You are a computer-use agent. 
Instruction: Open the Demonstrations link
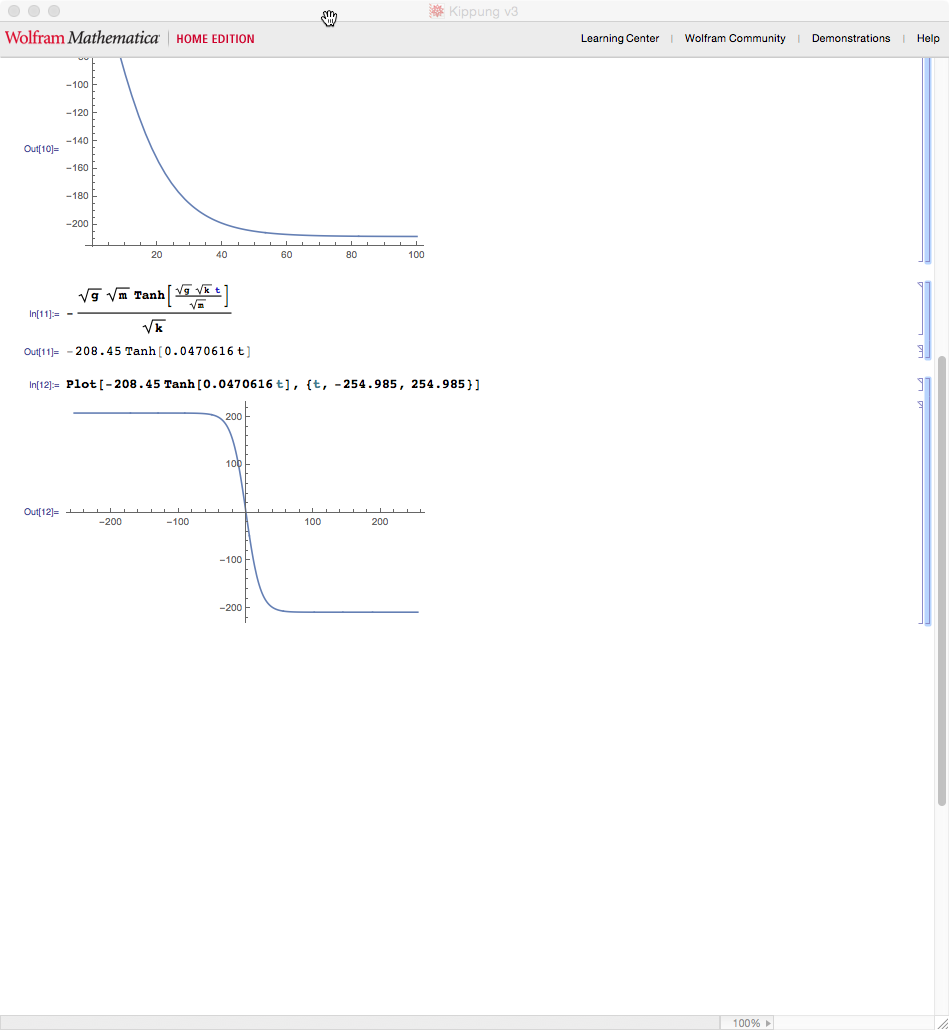click(850, 38)
